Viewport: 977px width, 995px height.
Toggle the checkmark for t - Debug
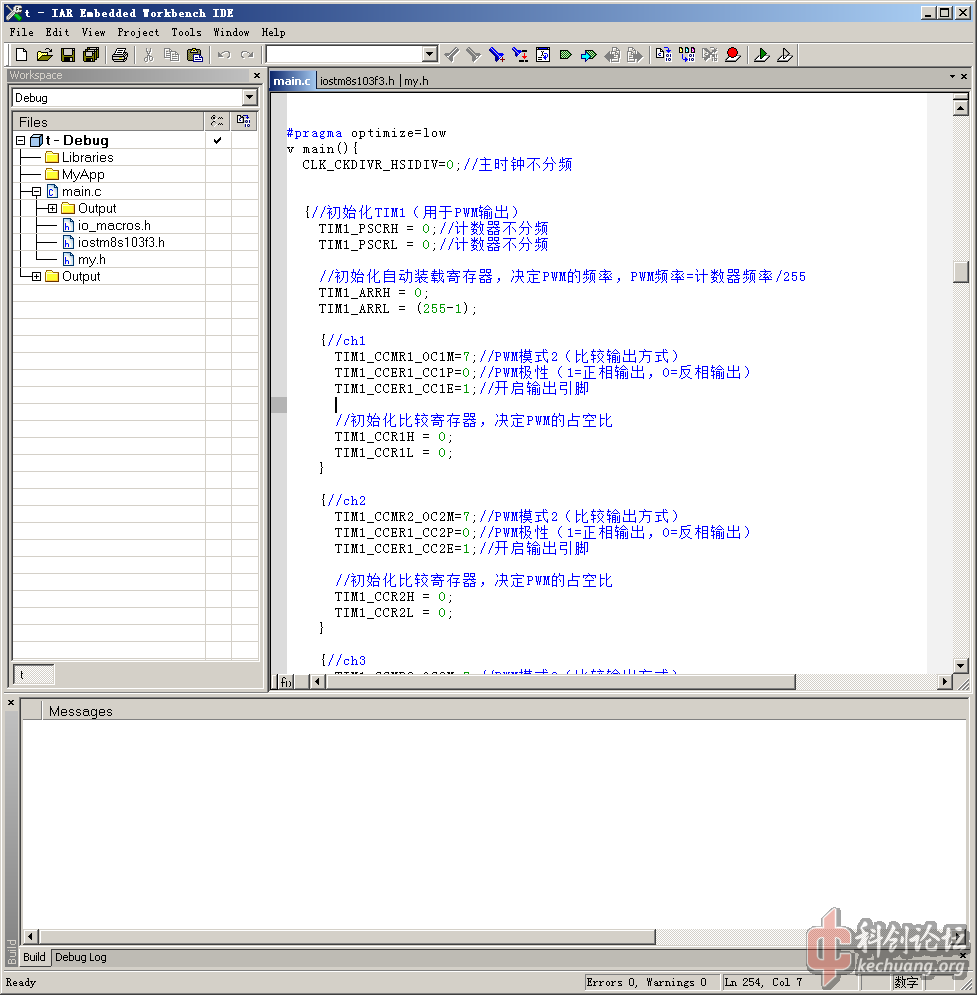click(x=218, y=140)
